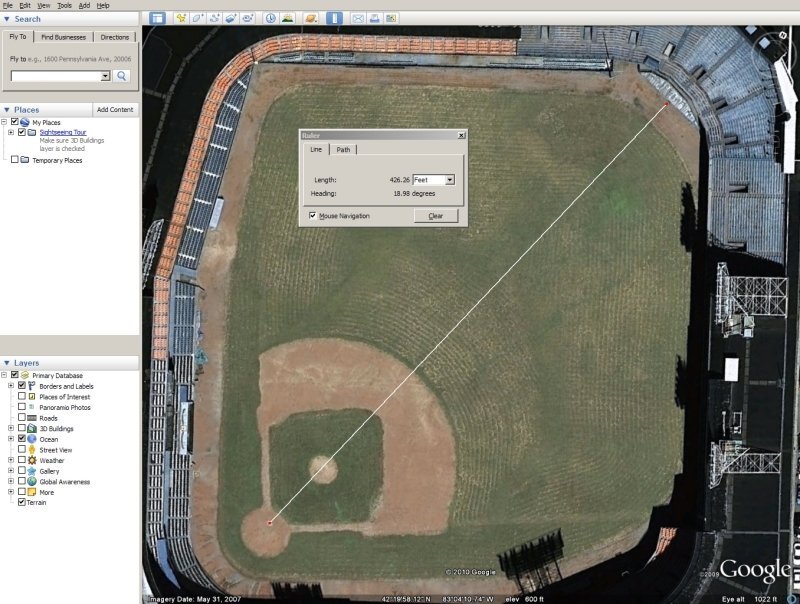The width and height of the screenshot is (800, 604).
Task: Click the Email envelope icon
Action: pyautogui.click(x=357, y=18)
